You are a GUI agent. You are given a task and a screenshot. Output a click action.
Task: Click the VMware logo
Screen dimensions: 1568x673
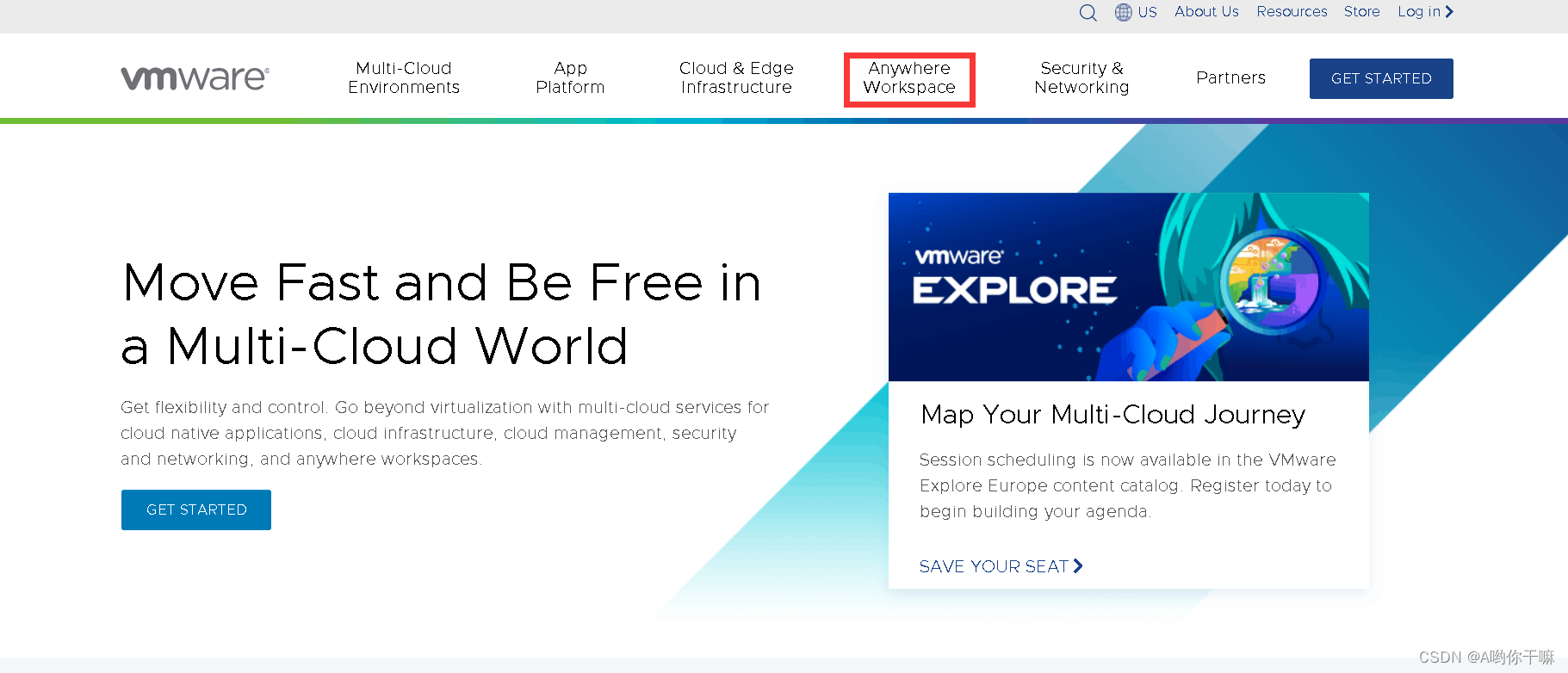point(195,78)
